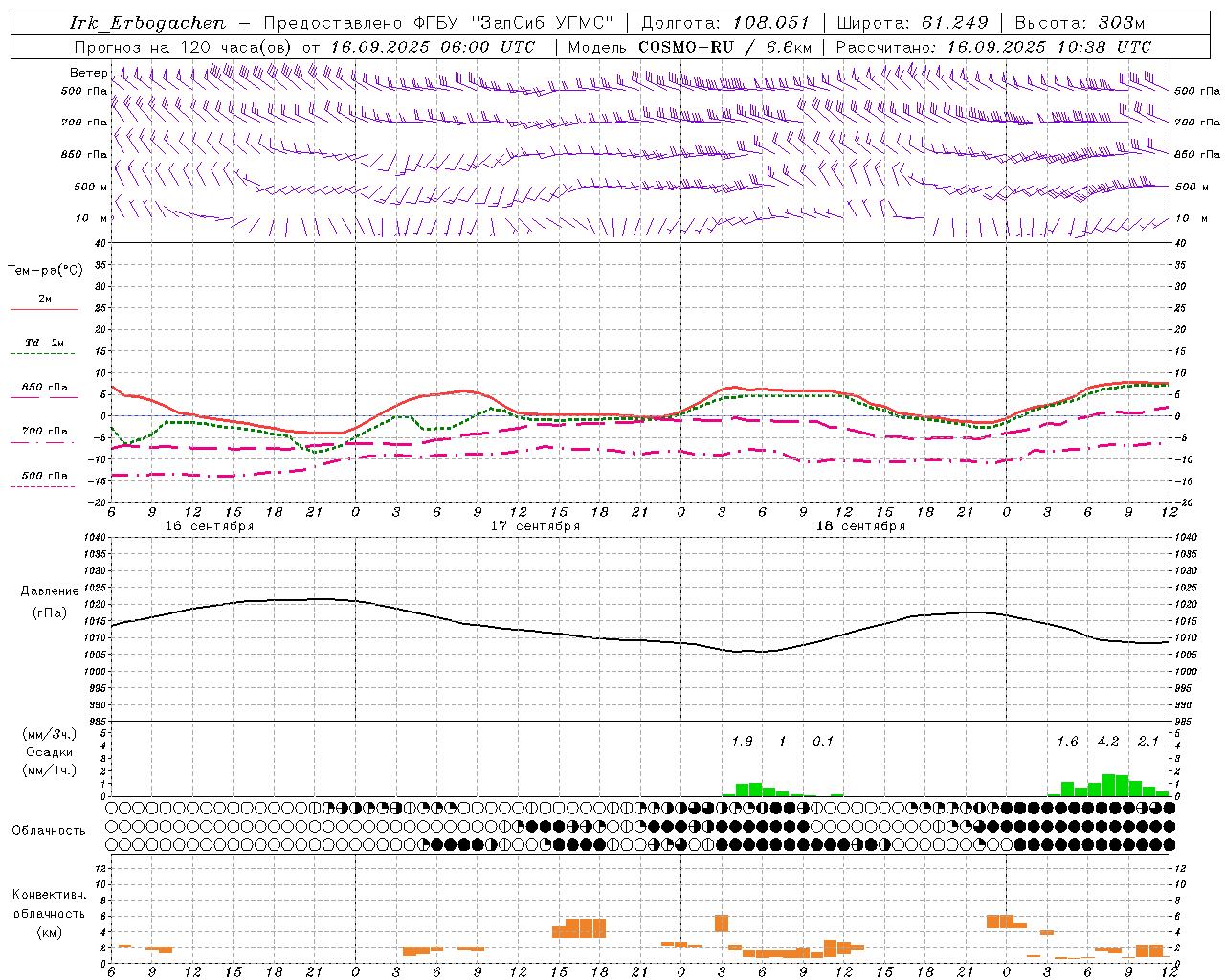Click the '18 сентября' date label
This screenshot has width=1225, height=980.
860,526
